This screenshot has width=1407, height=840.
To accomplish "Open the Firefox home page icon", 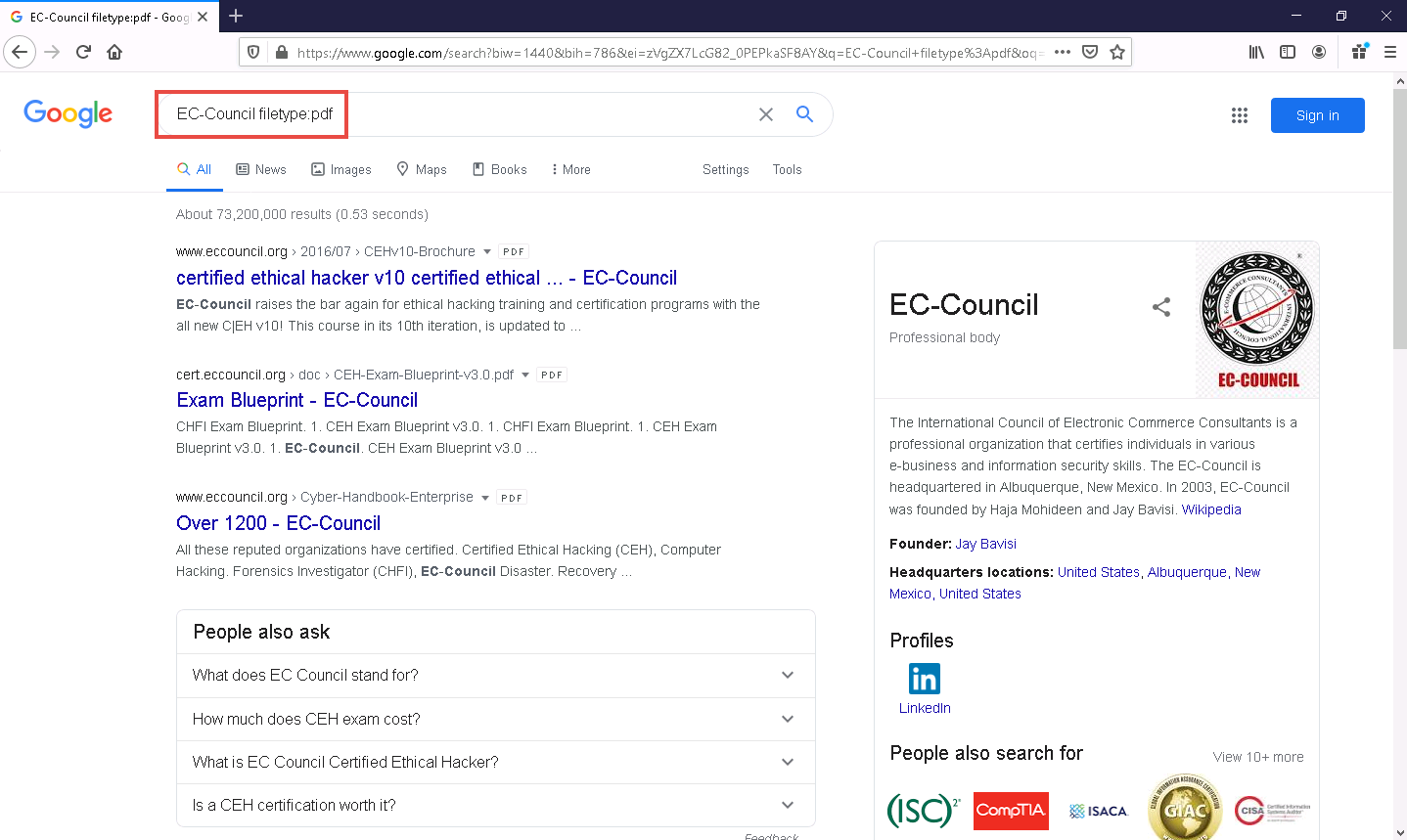I will 114,52.
